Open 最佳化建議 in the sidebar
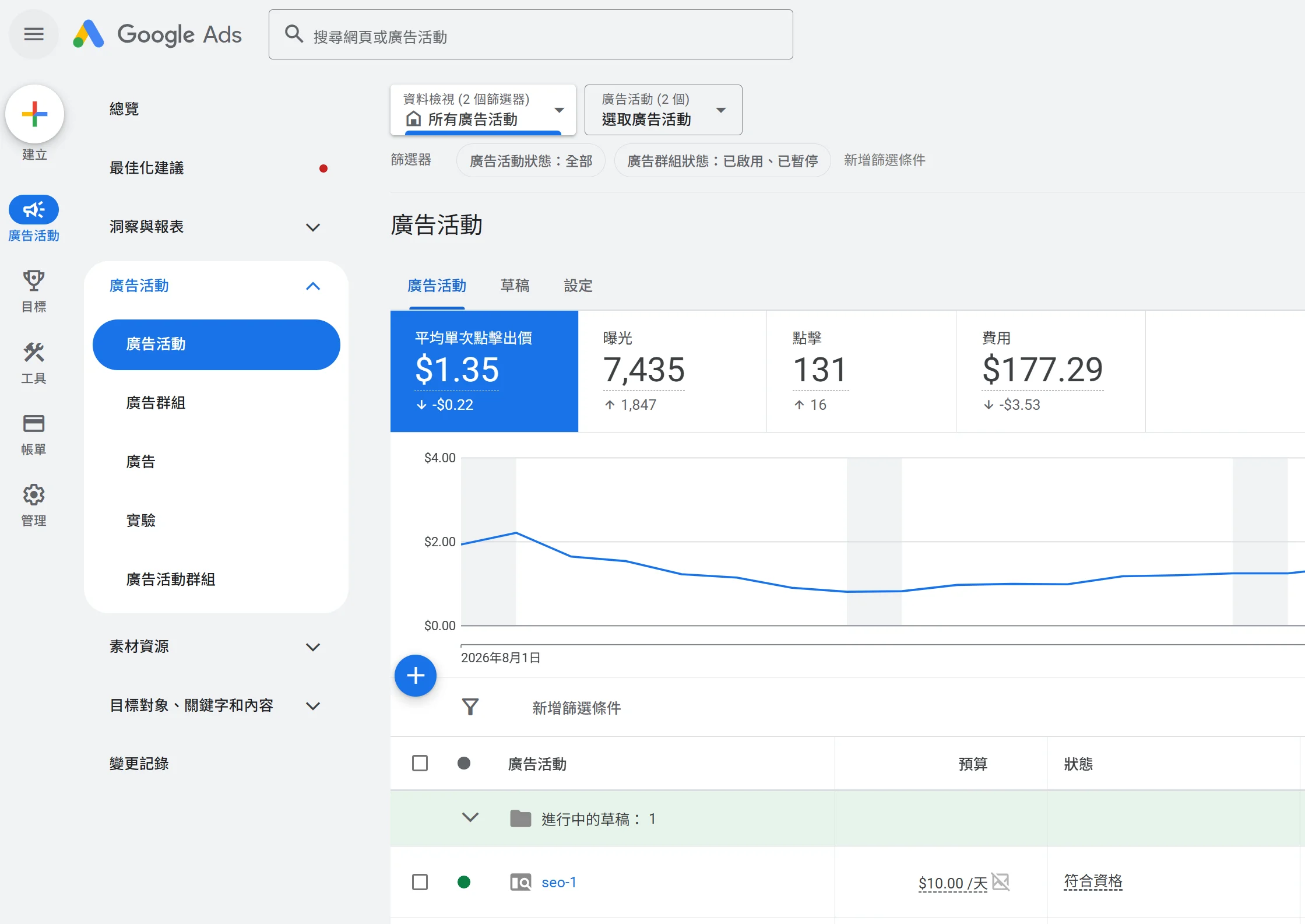Image resolution: width=1305 pixels, height=924 pixels. (146, 168)
